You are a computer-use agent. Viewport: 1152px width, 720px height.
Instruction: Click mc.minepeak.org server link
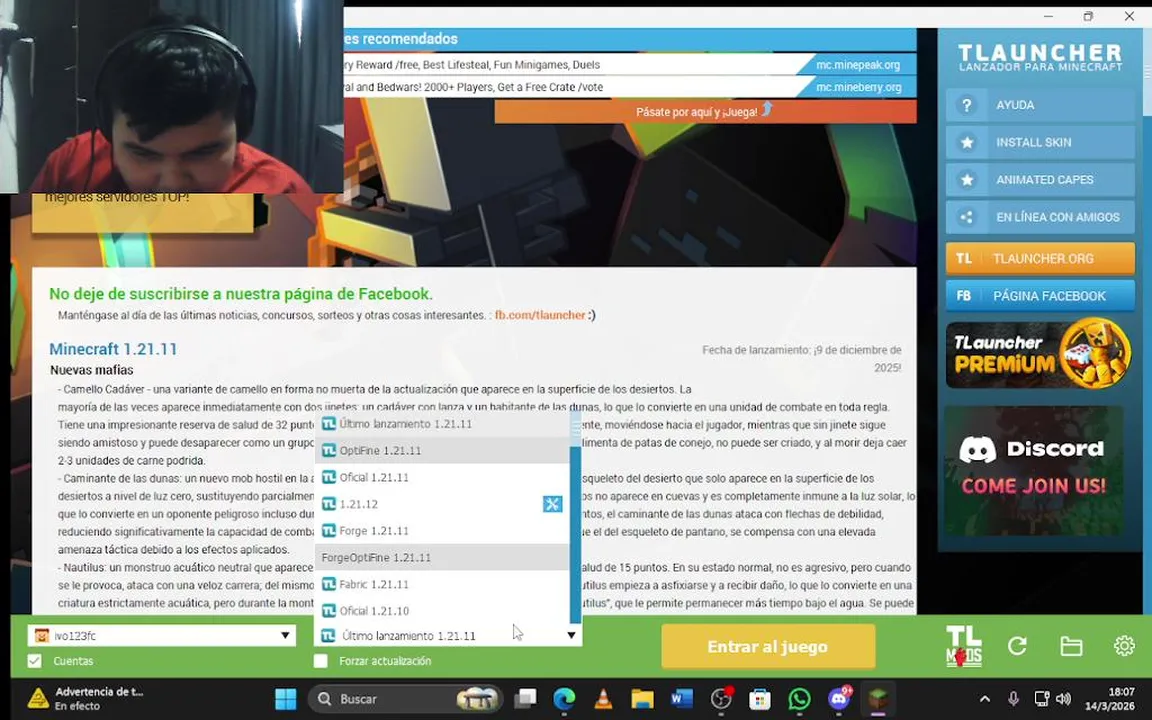click(x=857, y=65)
